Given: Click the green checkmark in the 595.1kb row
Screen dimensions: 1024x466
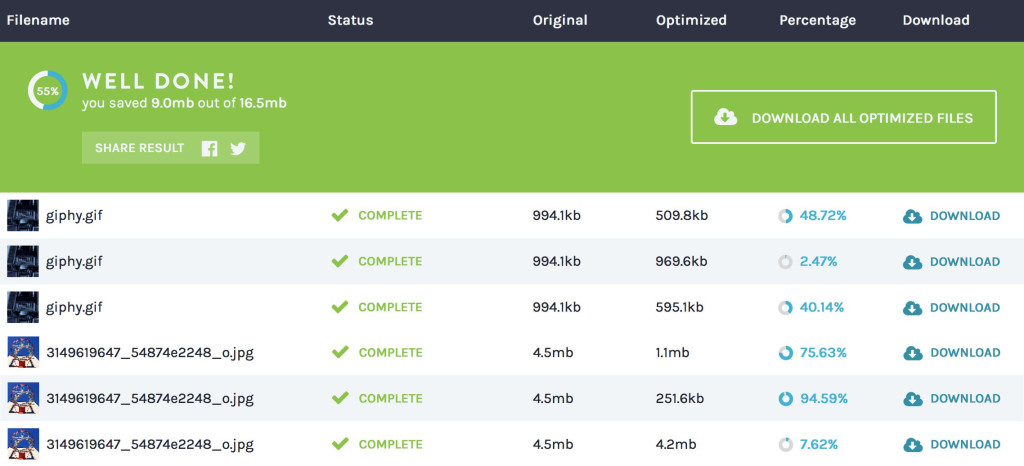Looking at the screenshot, I should pos(340,307).
